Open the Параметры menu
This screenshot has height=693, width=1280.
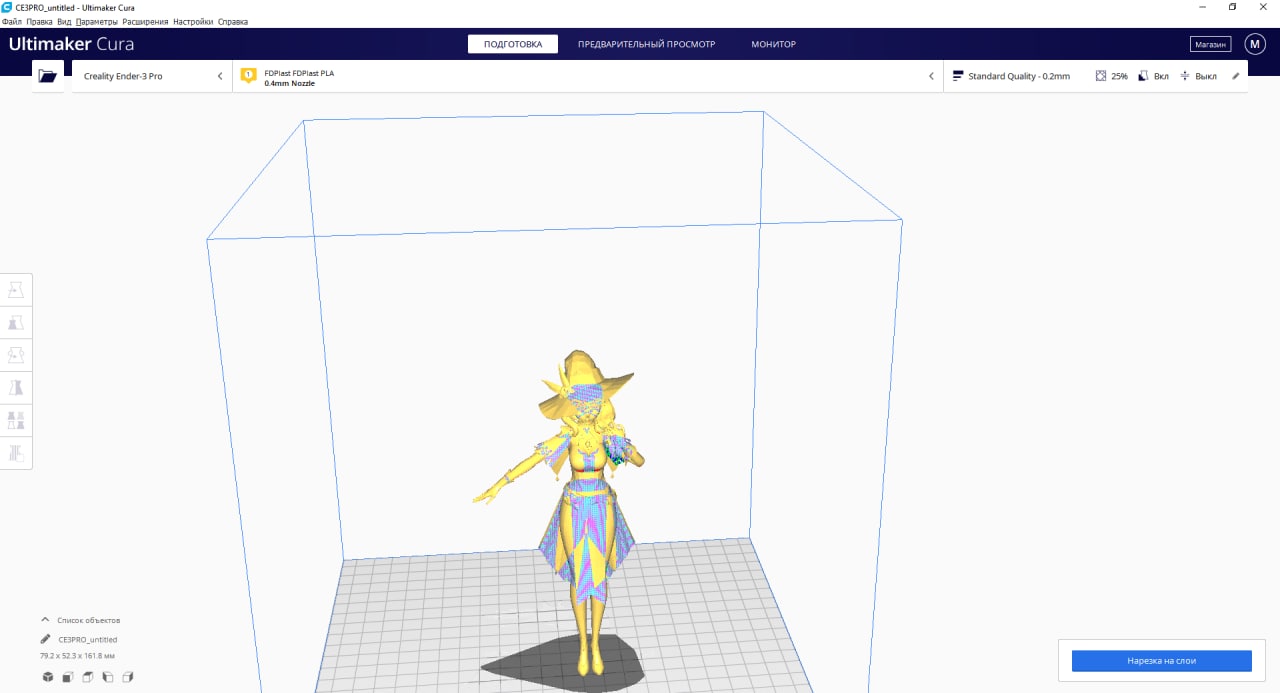click(97, 21)
